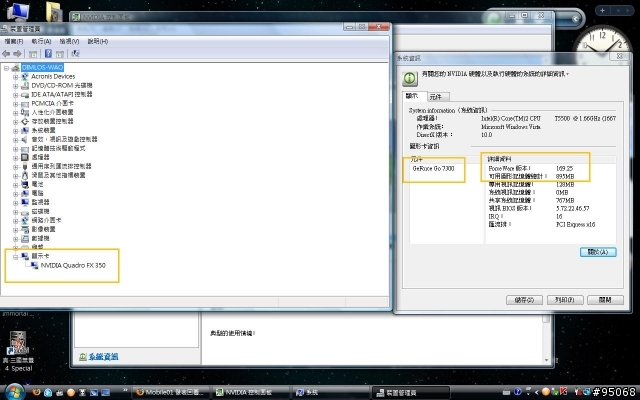Select the Acronis Devices label
The height and width of the screenshot is (400, 640).
[x=53, y=77]
